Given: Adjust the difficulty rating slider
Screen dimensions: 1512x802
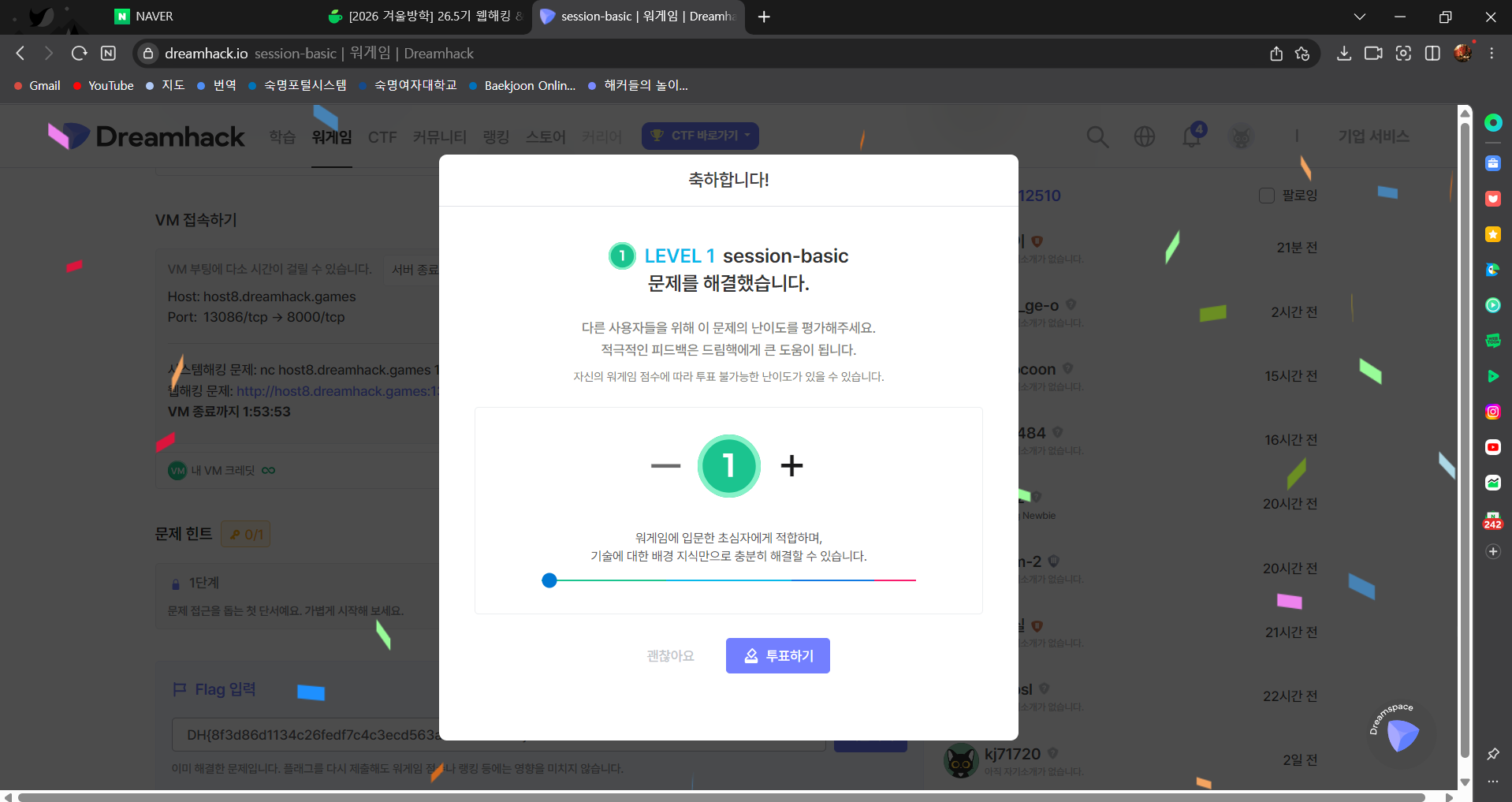Looking at the screenshot, I should click(549, 580).
